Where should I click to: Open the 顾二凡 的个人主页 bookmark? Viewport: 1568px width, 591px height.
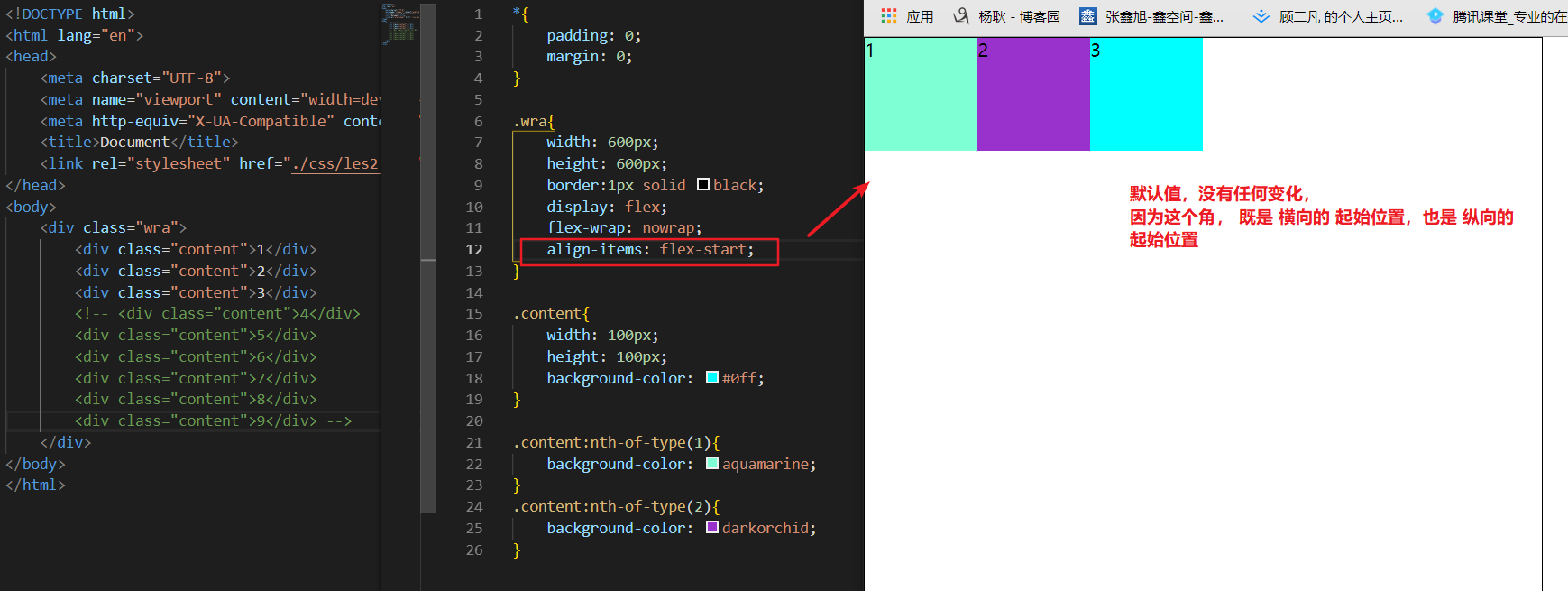click(1328, 16)
